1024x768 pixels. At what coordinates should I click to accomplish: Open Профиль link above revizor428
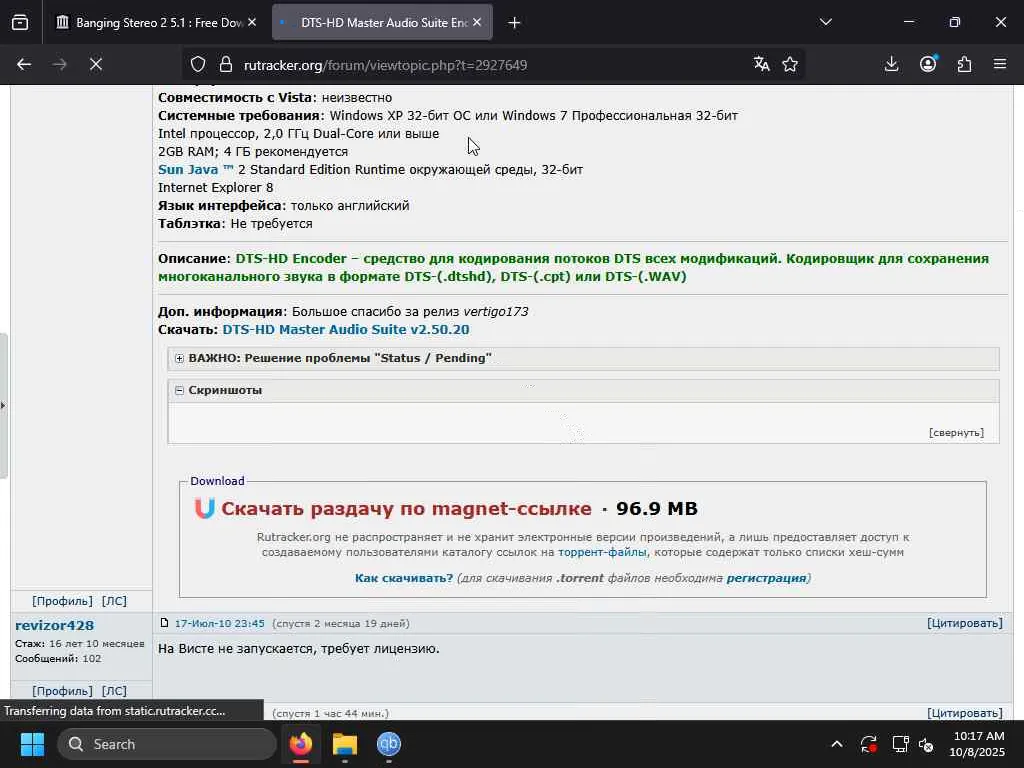[x=63, y=601]
